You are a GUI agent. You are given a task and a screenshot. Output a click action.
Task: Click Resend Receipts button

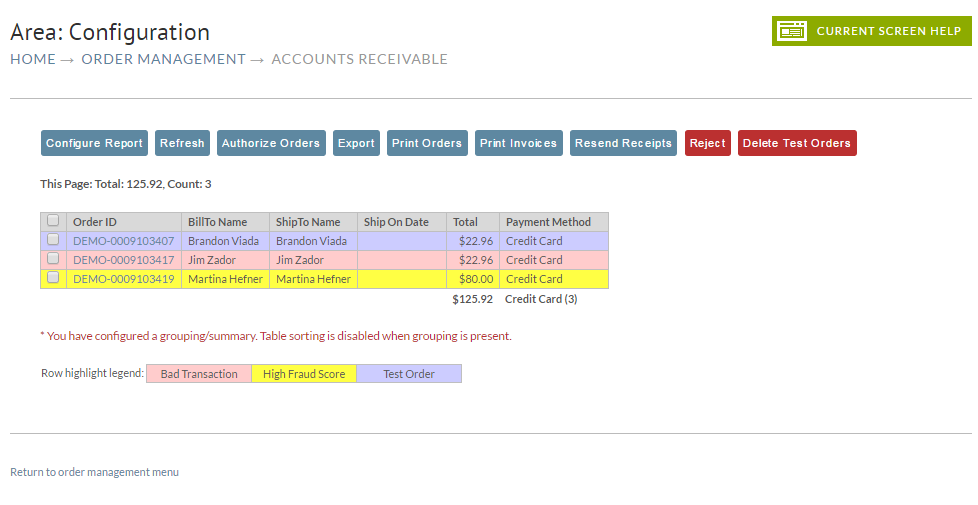coord(623,143)
